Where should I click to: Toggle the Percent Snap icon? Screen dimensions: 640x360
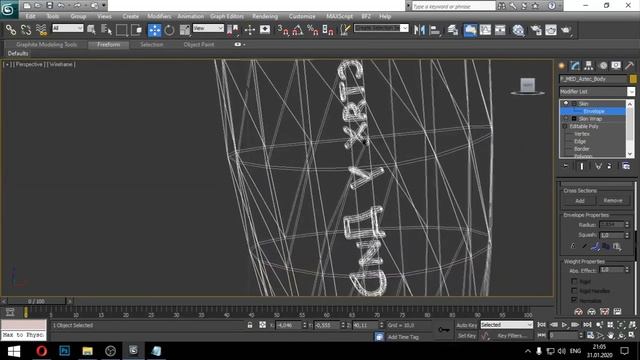click(313, 30)
